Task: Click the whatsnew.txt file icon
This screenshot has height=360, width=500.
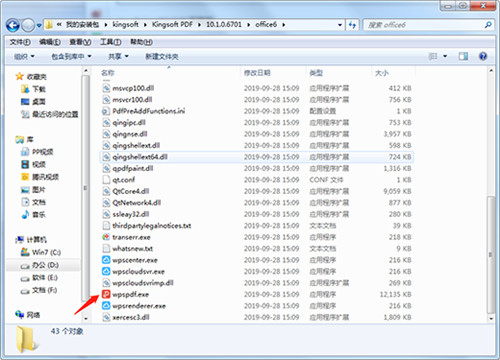Action: click(x=106, y=248)
